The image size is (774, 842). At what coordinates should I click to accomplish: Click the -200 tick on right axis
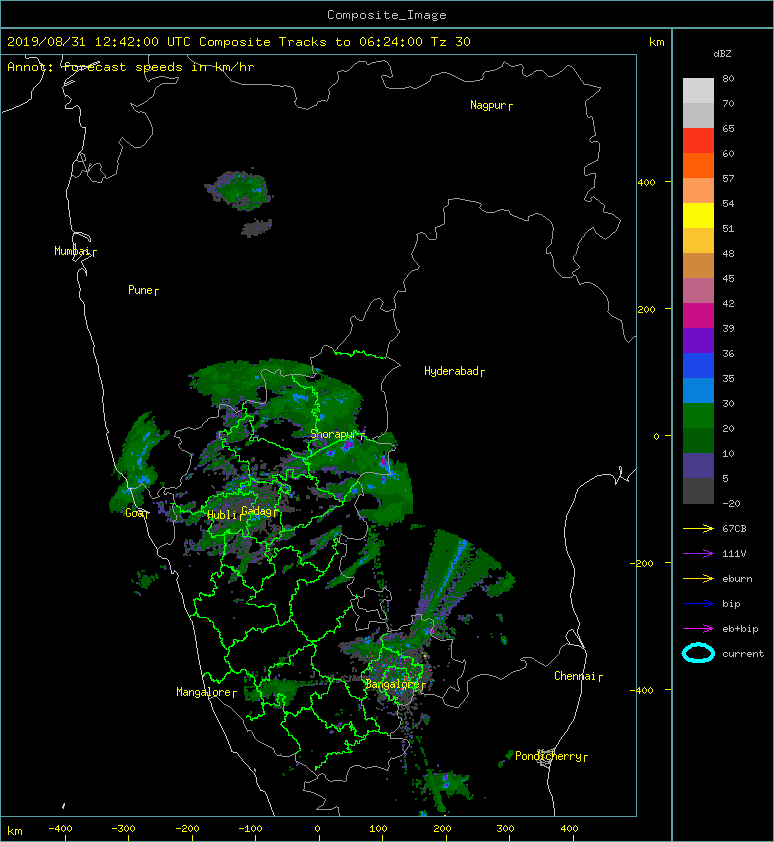(x=642, y=563)
